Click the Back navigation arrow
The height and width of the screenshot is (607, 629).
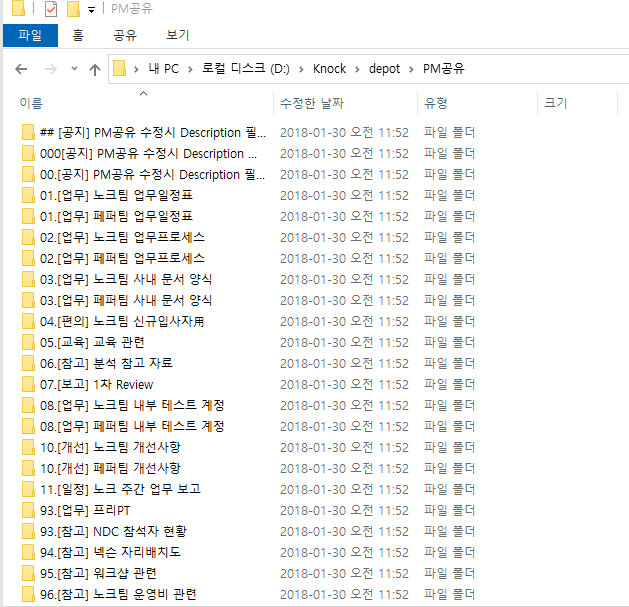[x=22, y=69]
